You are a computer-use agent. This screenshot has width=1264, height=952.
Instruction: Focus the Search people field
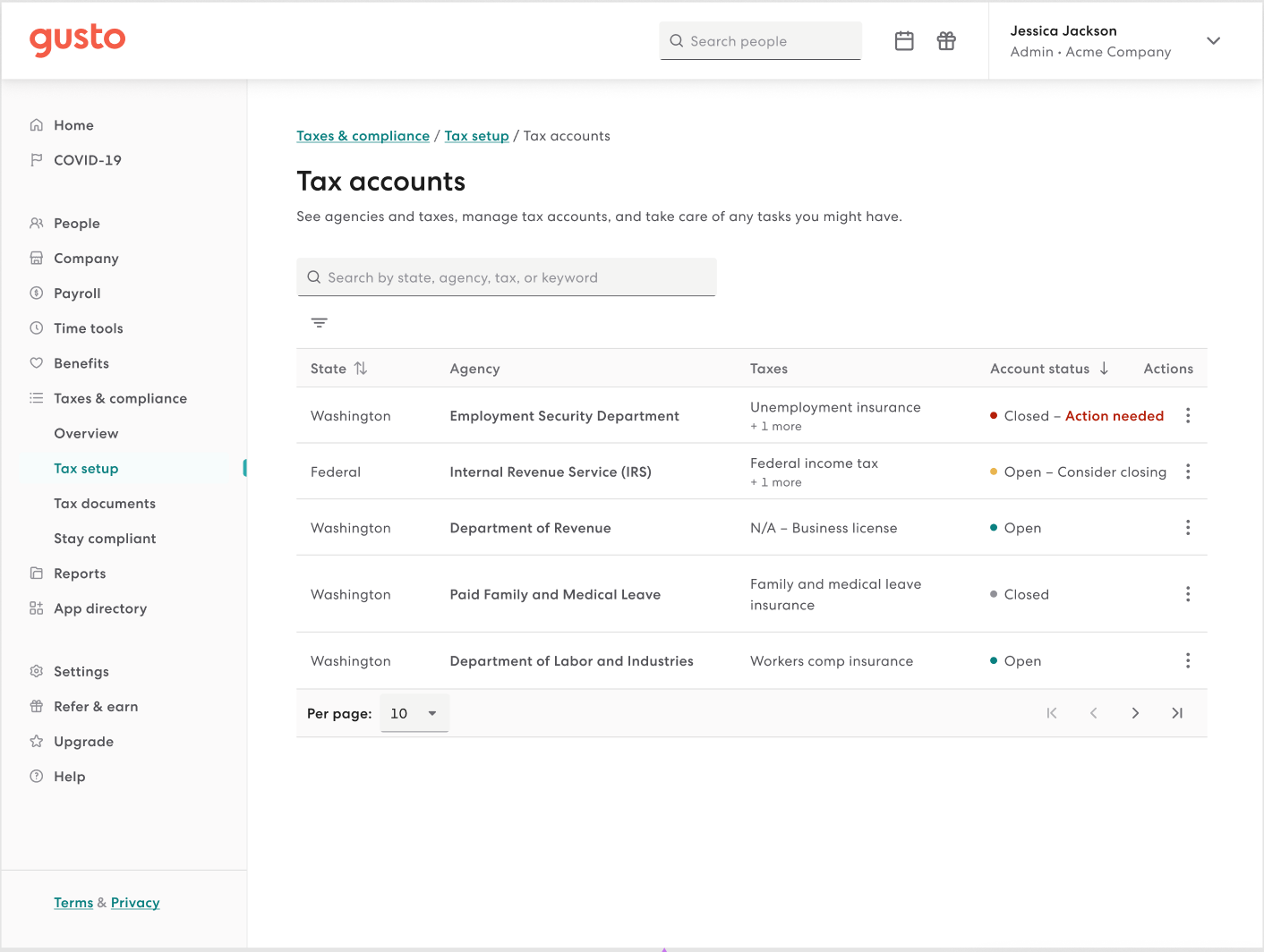pyautogui.click(x=761, y=41)
